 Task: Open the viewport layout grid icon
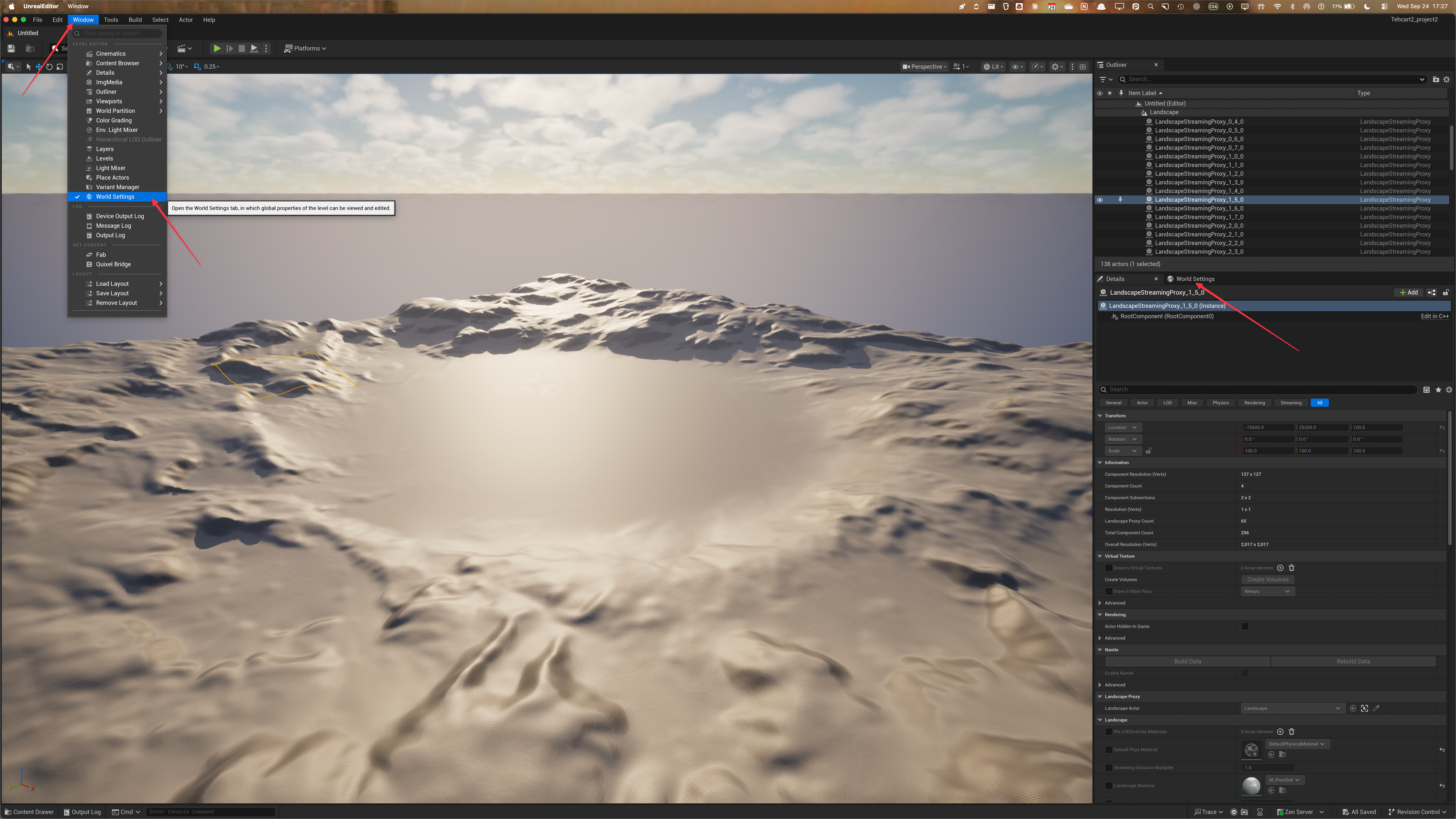(x=1083, y=67)
